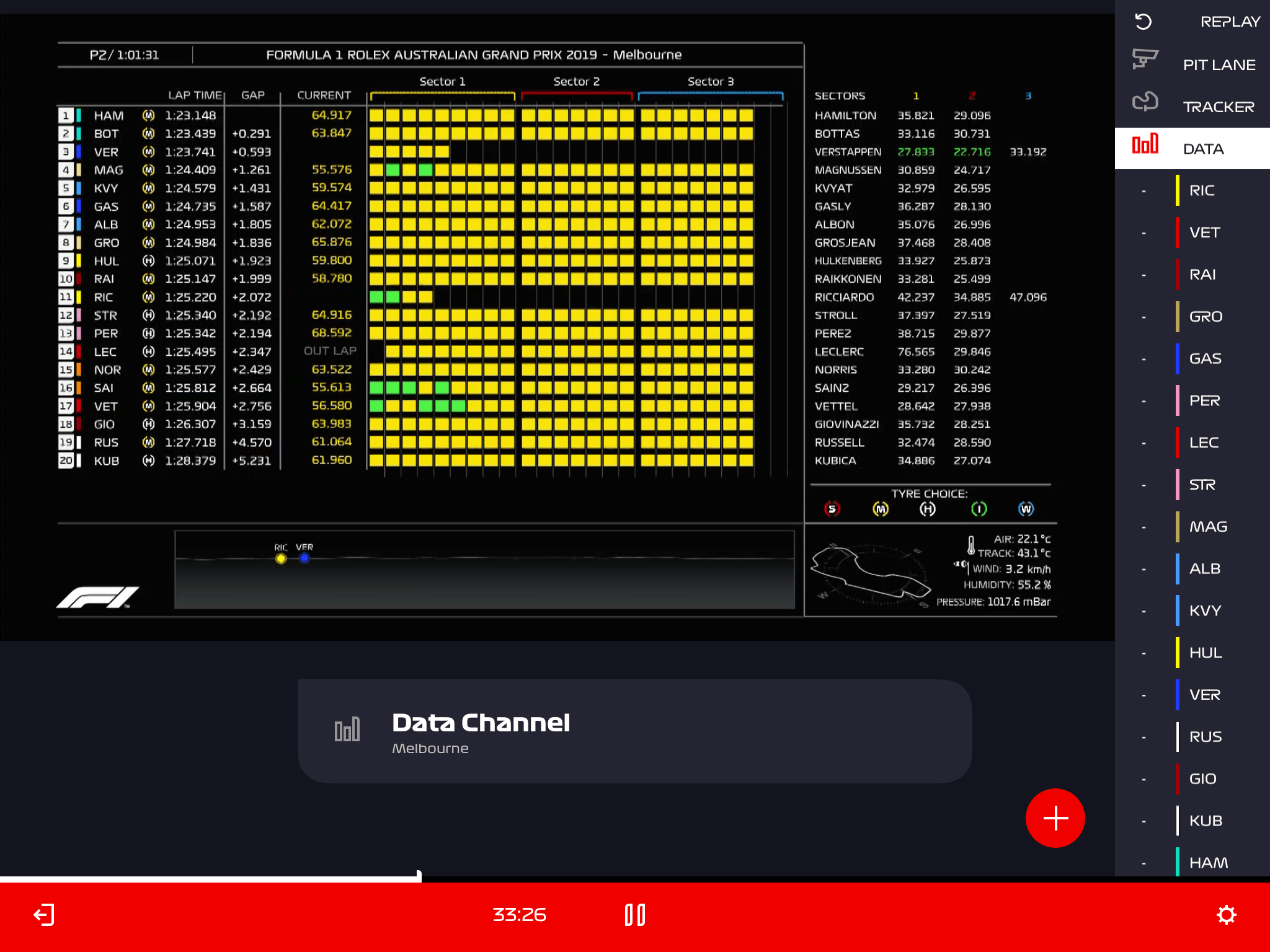Image resolution: width=1270 pixels, height=952 pixels.
Task: Select ALB onboard channel
Action: pyautogui.click(x=1192, y=568)
